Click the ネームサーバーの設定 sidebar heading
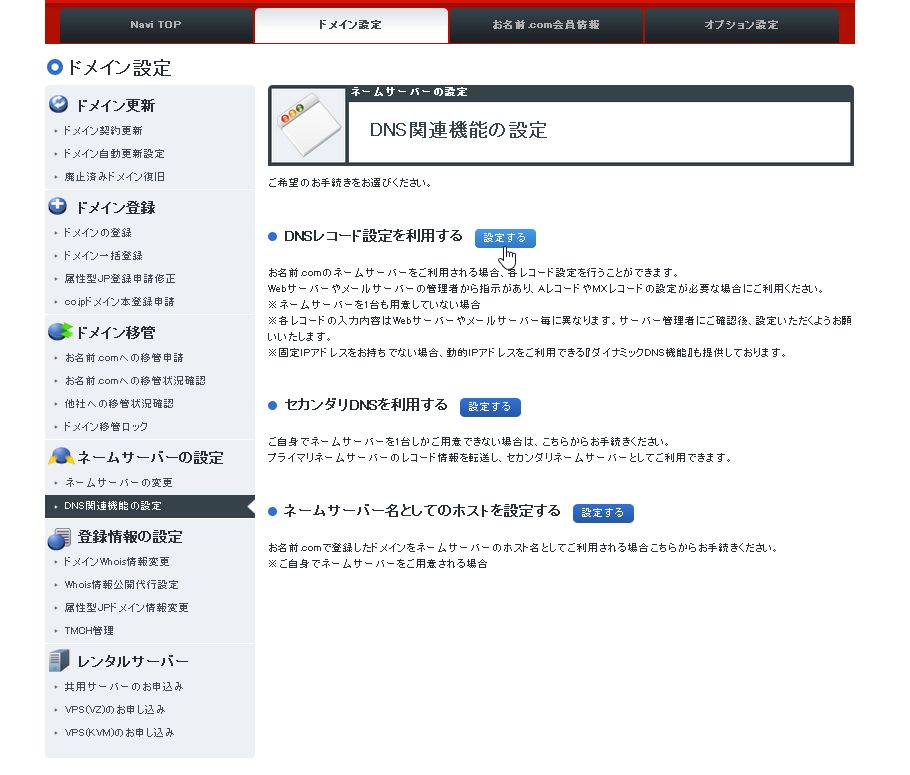This screenshot has height=775, width=910. point(150,457)
